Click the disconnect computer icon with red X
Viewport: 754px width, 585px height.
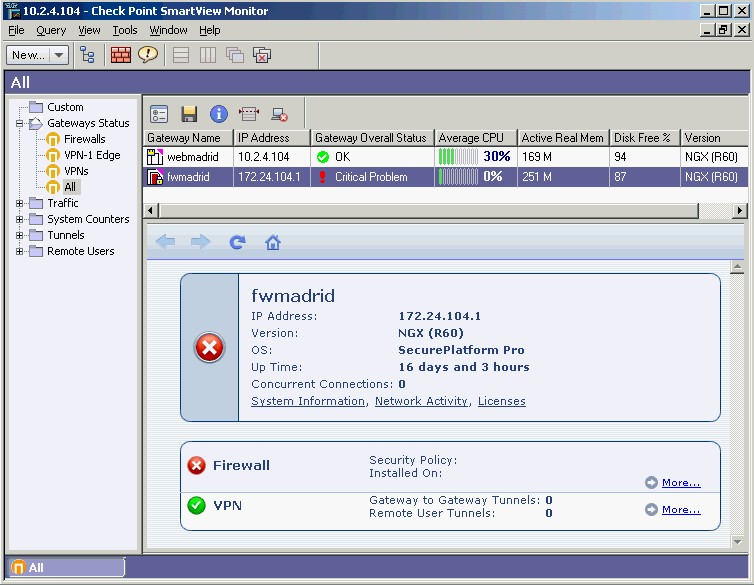pyautogui.click(x=279, y=114)
